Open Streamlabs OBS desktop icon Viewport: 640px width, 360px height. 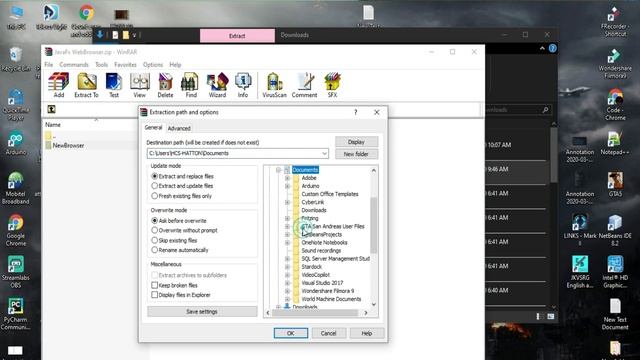(x=16, y=272)
